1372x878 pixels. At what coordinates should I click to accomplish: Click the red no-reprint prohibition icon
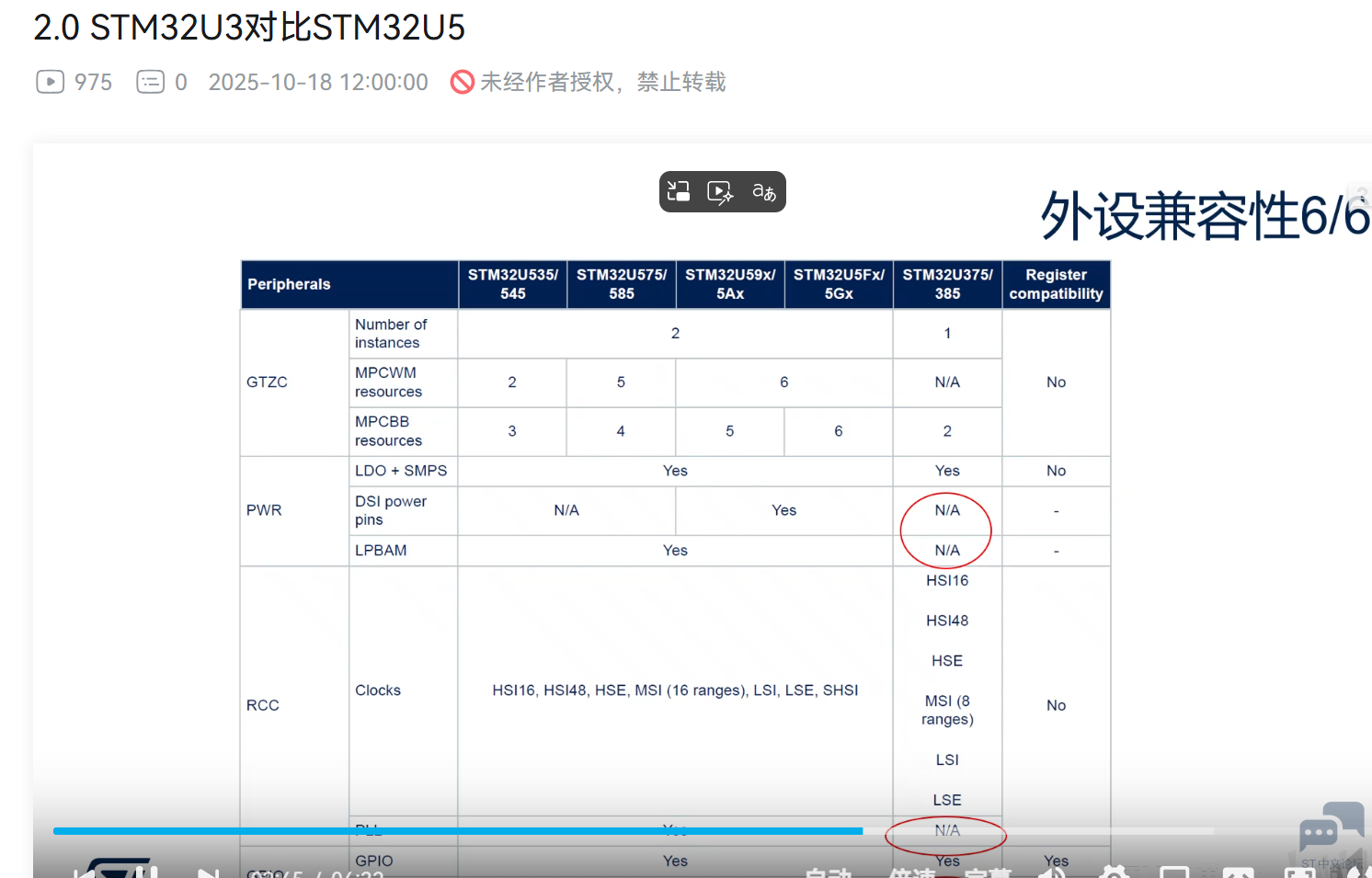tap(463, 82)
